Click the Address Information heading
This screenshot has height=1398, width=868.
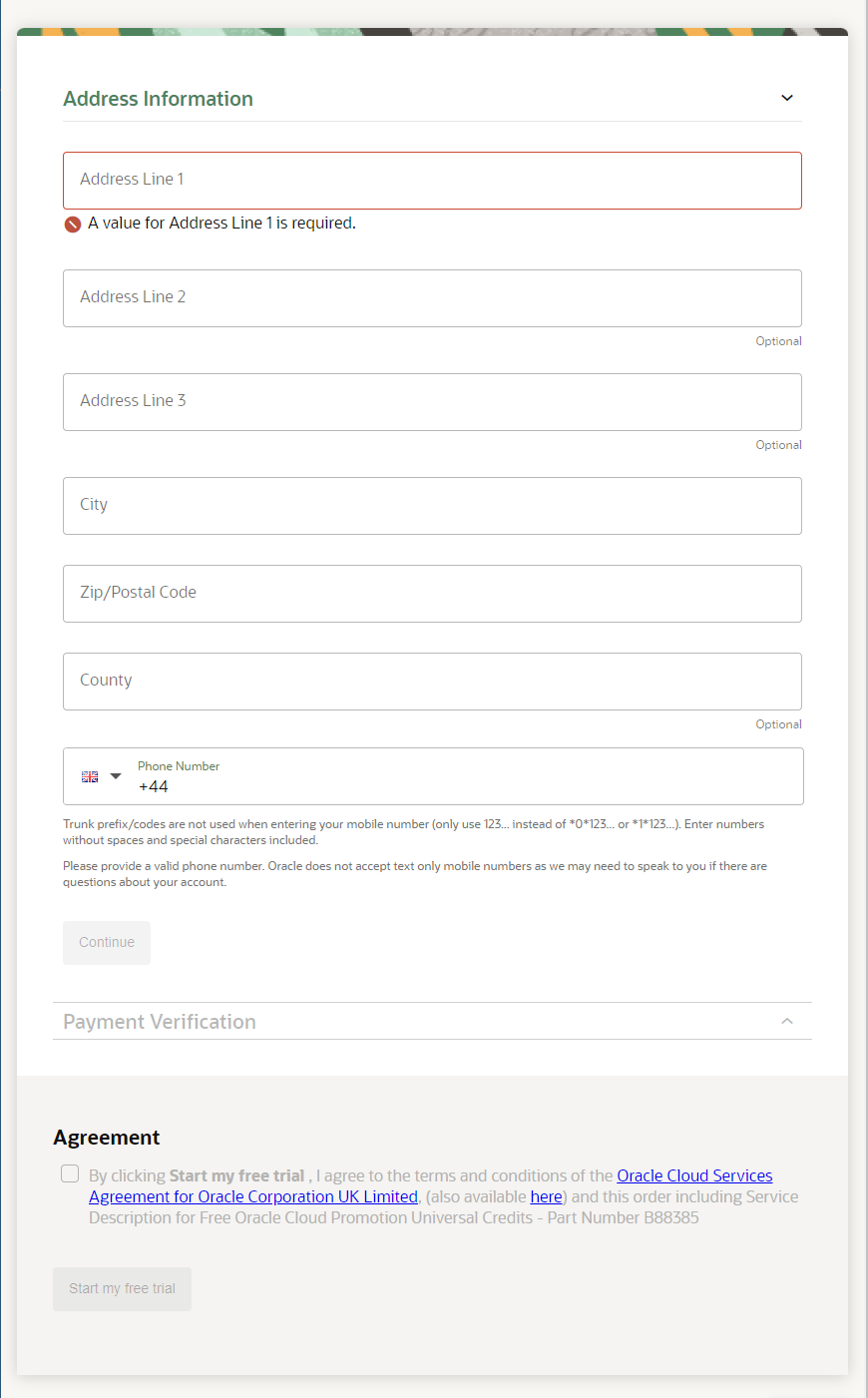(158, 99)
